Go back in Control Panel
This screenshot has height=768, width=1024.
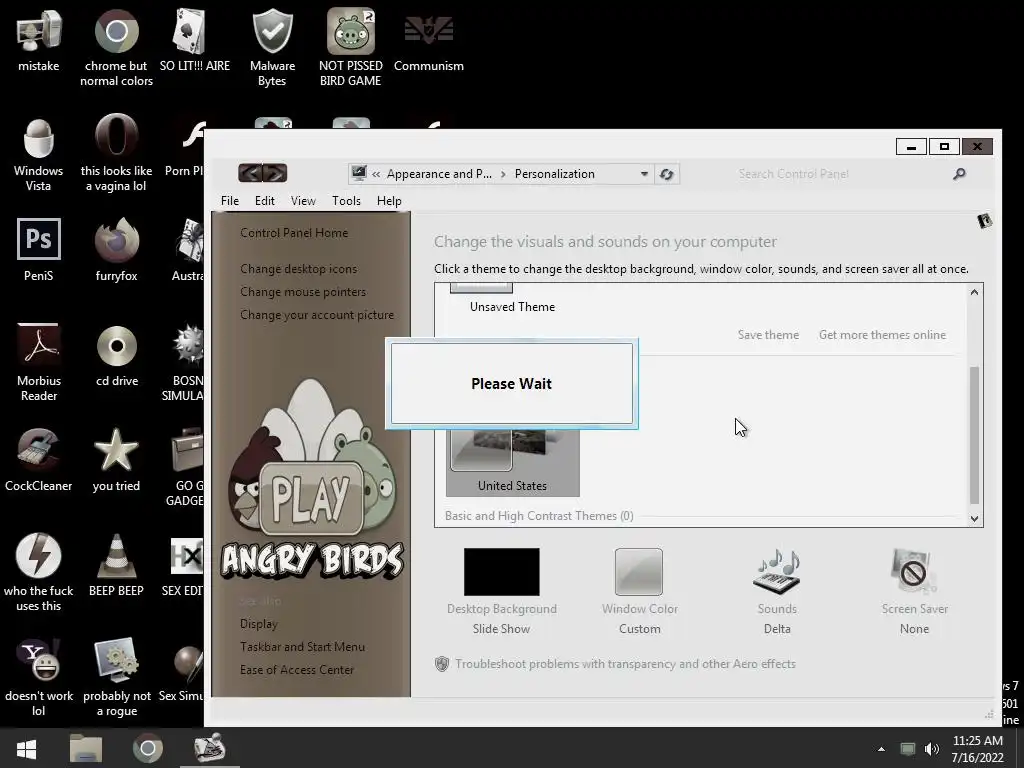click(250, 173)
